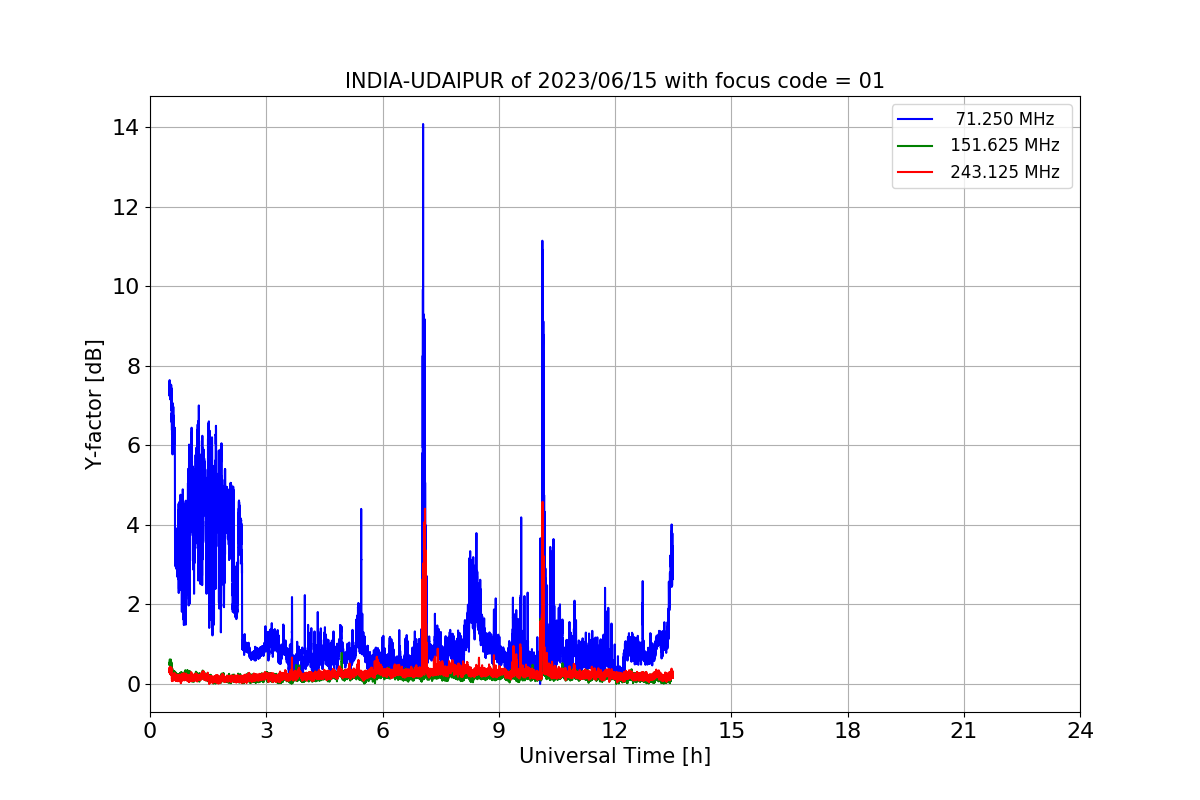Click the green line sample in legend
This screenshot has width=1200, height=800.
click(915, 146)
